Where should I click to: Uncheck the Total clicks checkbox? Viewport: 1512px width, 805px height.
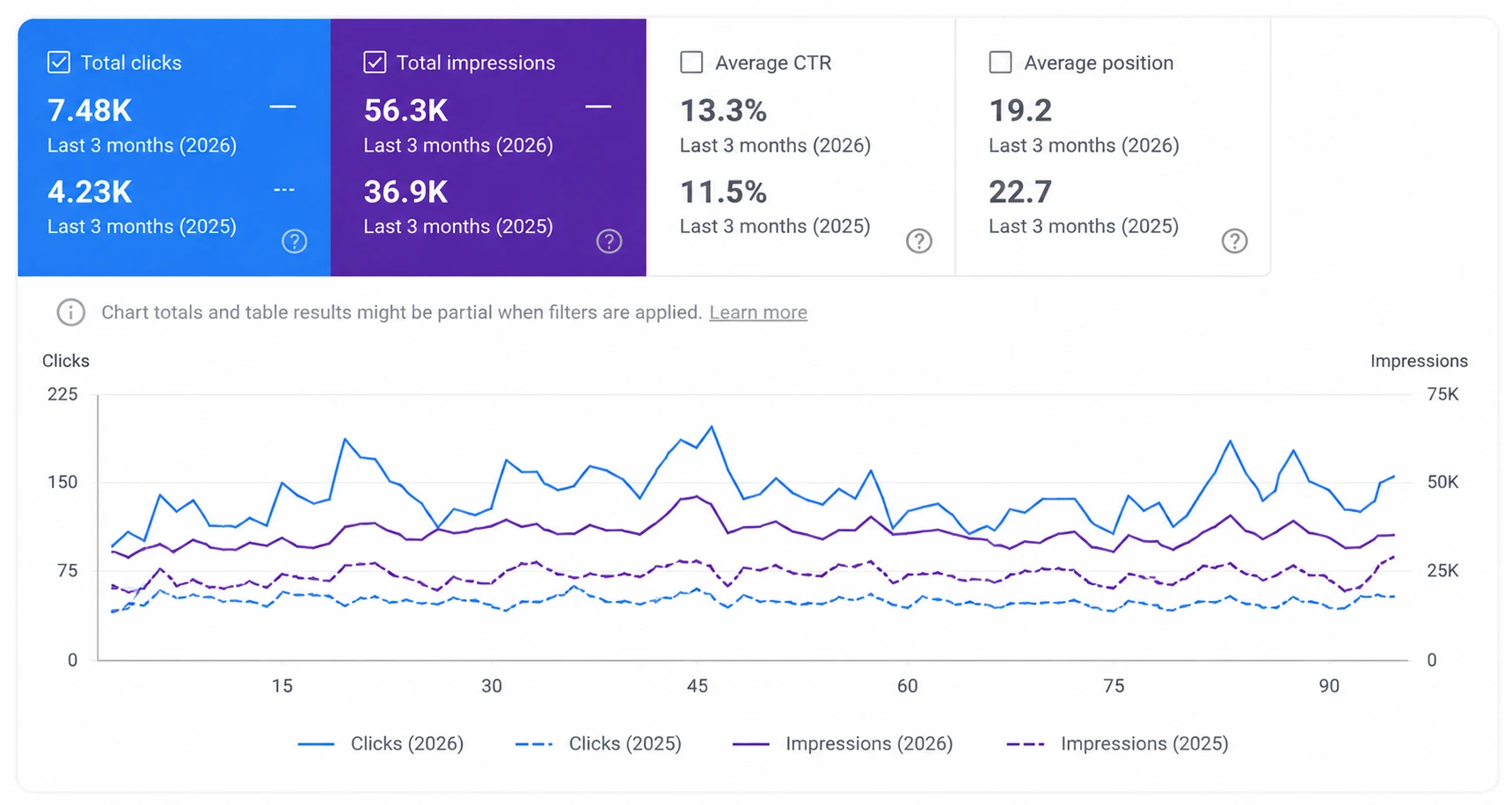59,62
